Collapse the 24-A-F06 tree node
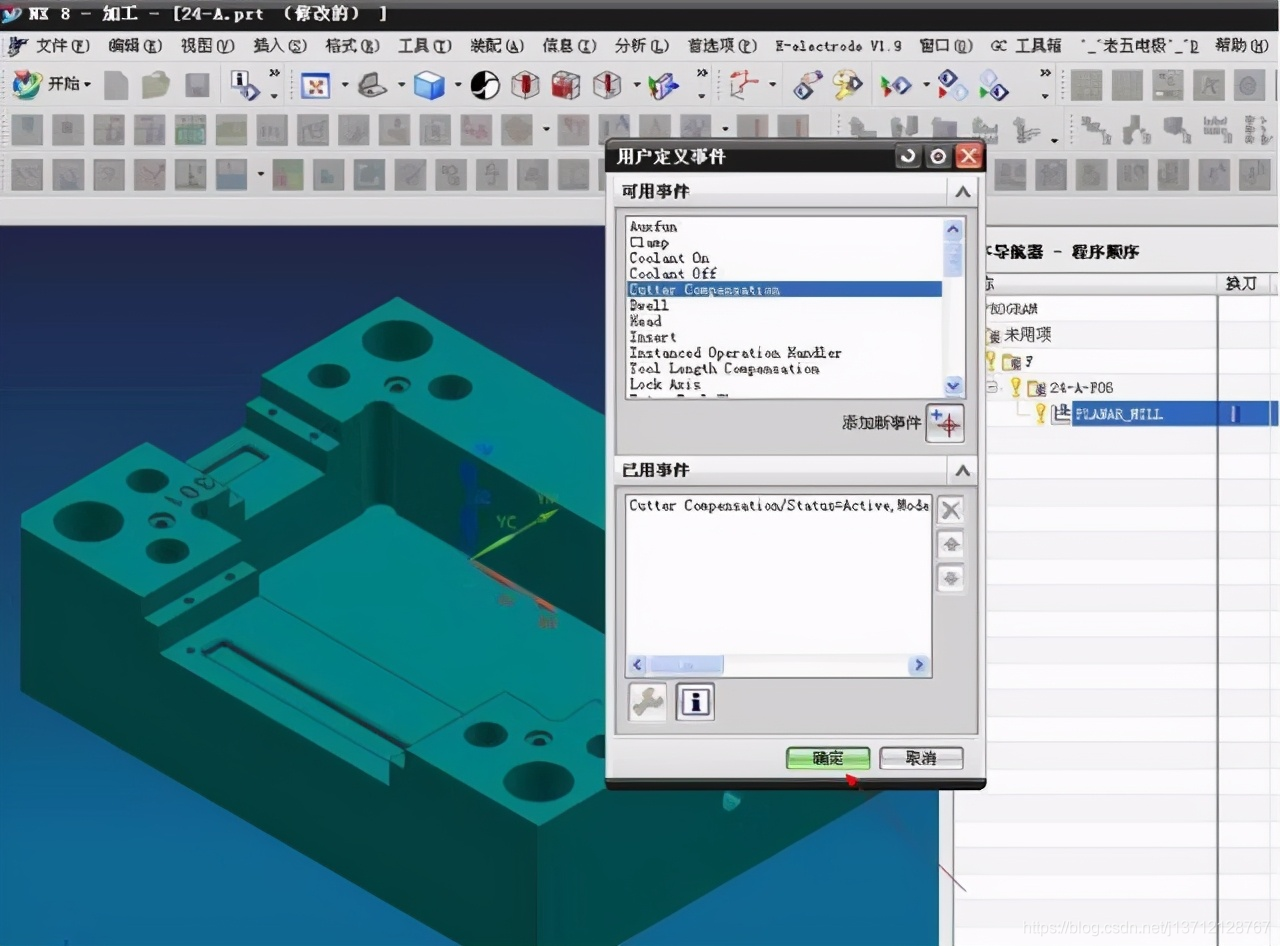This screenshot has width=1280, height=946. [x=993, y=387]
